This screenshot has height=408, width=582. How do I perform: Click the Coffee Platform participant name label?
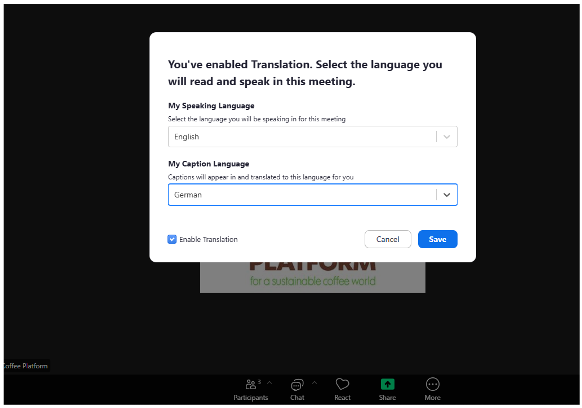pyautogui.click(x=25, y=366)
